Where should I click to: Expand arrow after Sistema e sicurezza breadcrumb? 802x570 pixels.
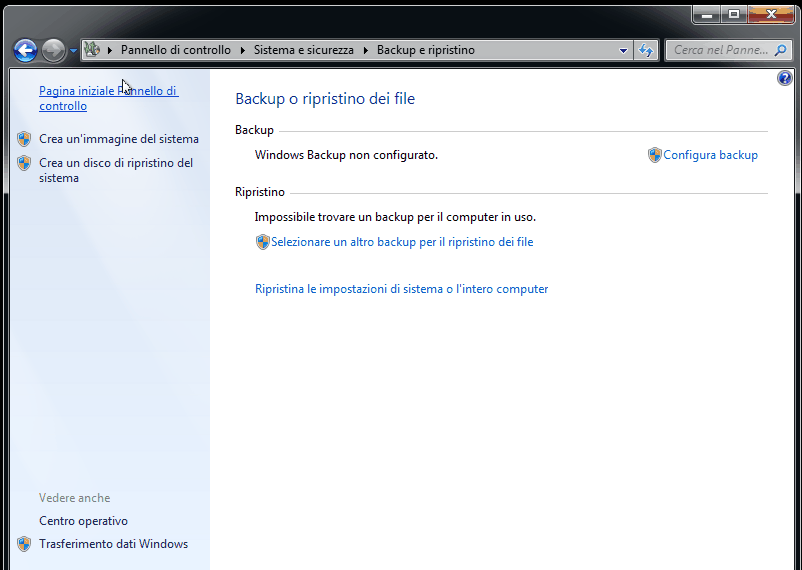(x=366, y=50)
